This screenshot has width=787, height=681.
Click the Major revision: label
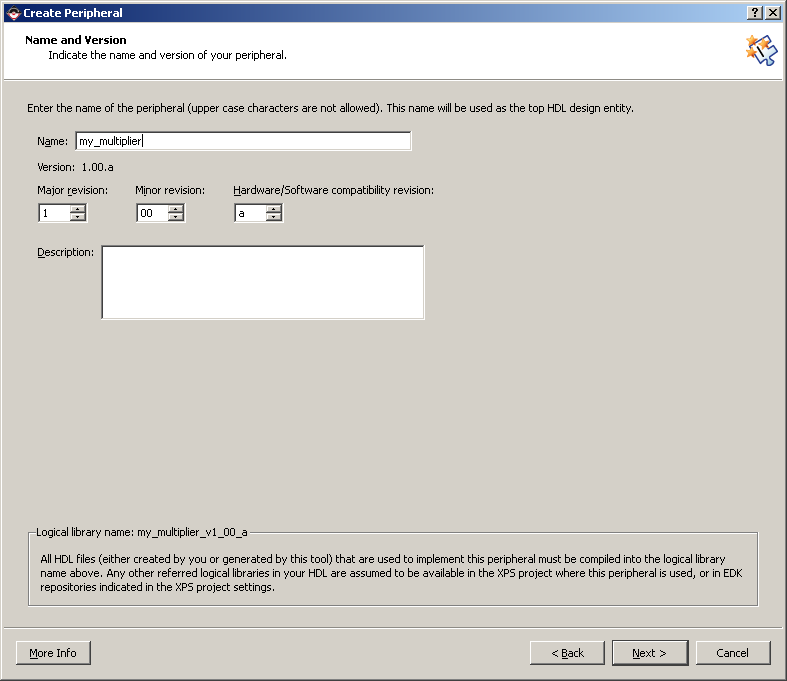point(72,190)
